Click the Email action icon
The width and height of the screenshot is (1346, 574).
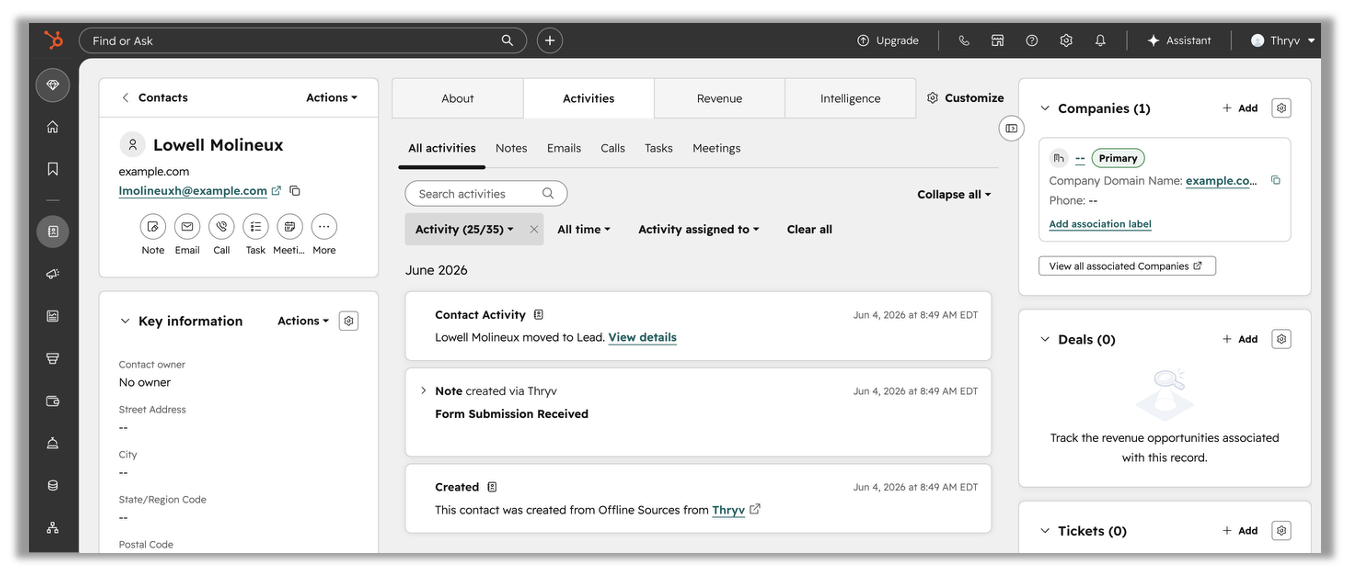(187, 227)
